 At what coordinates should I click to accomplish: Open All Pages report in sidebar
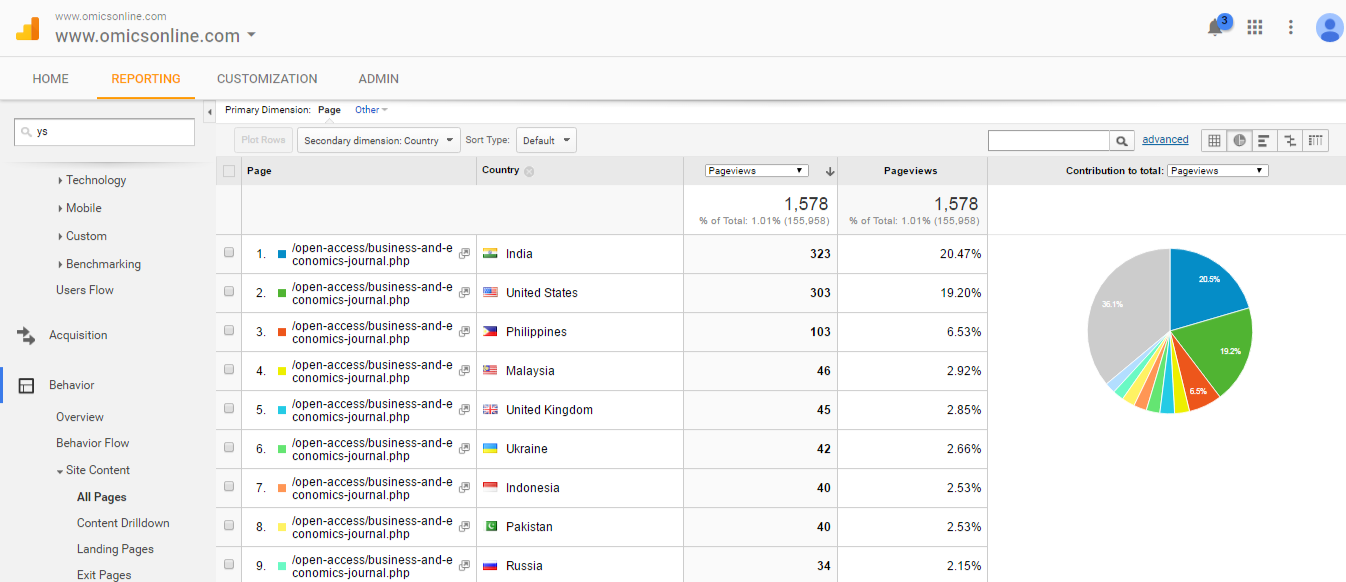(x=102, y=497)
